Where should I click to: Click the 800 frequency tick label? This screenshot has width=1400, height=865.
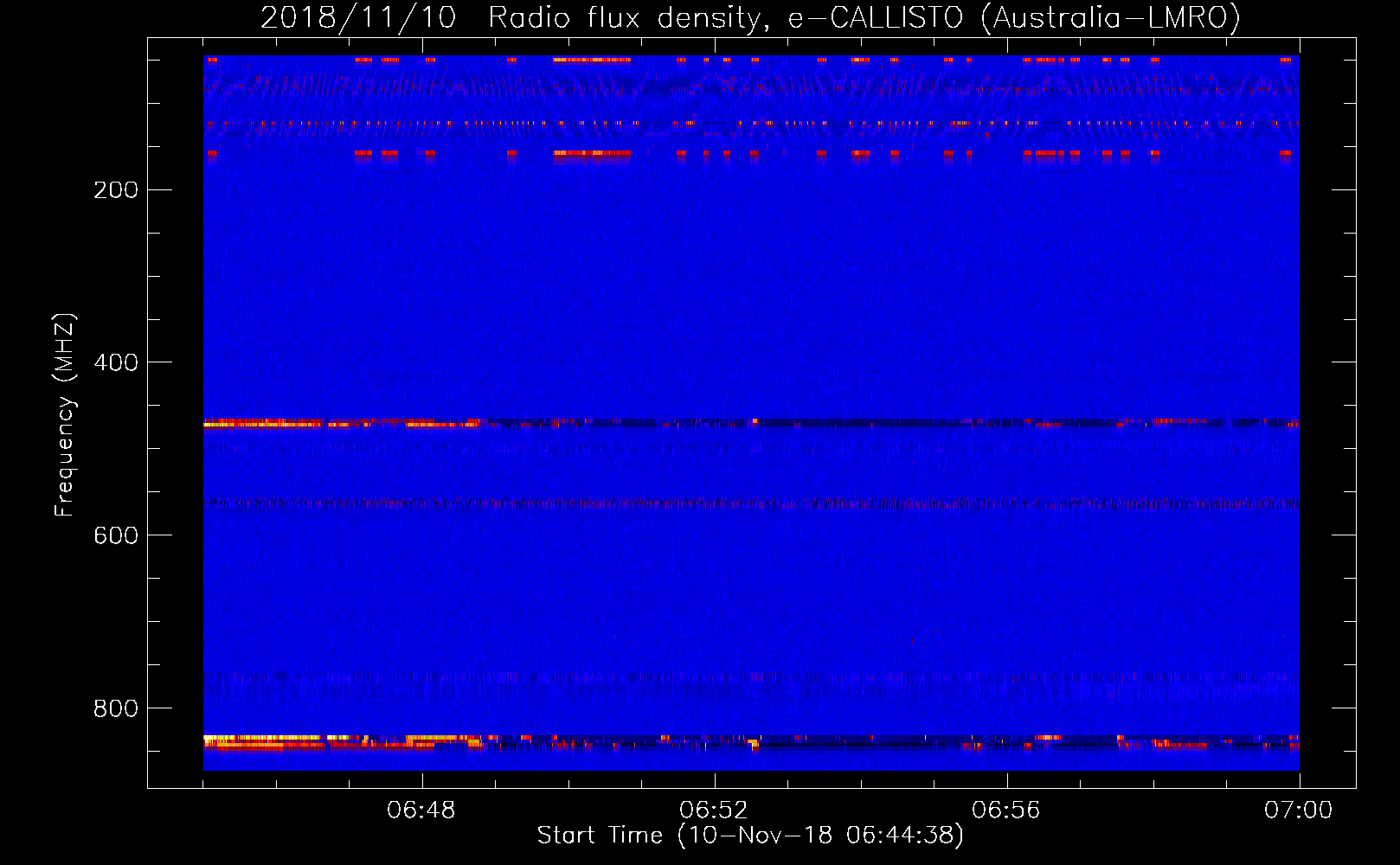[116, 708]
